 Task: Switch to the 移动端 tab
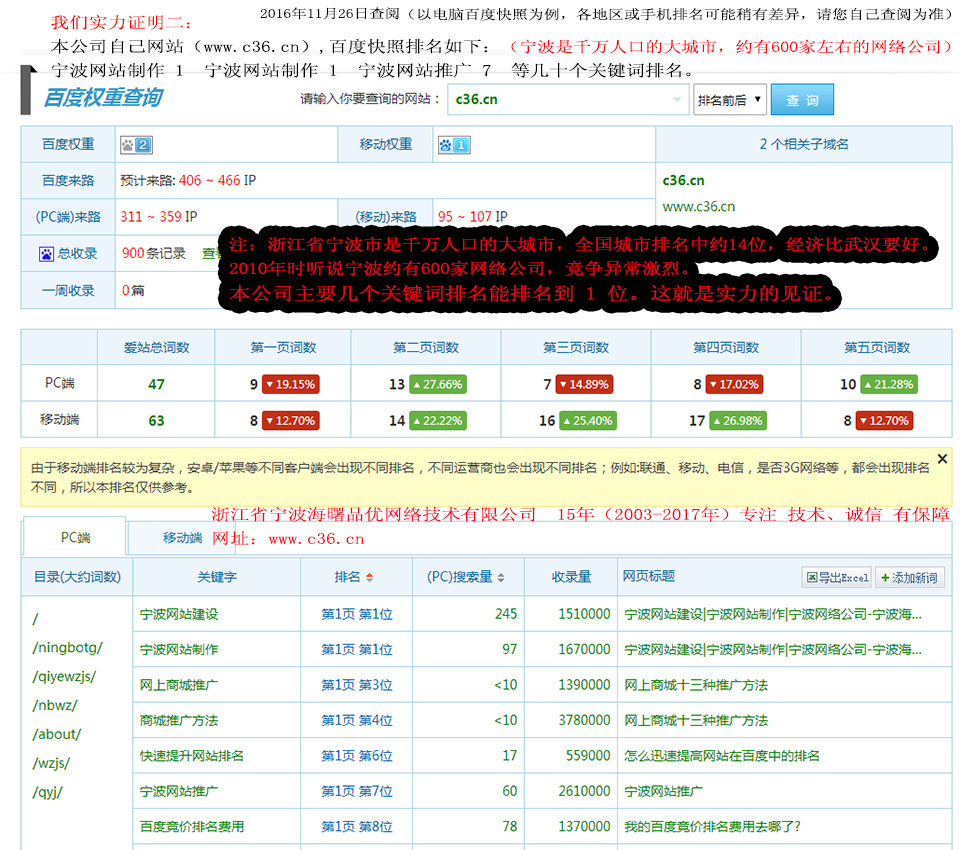point(182,538)
